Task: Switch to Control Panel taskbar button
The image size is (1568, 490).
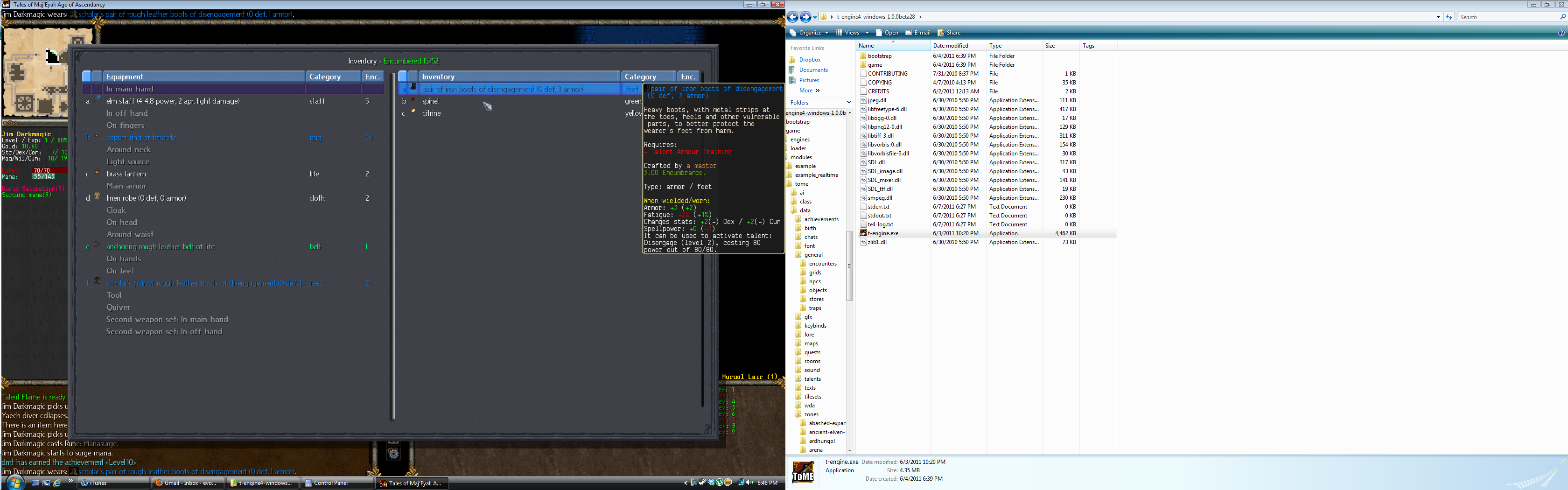Action: tap(338, 483)
